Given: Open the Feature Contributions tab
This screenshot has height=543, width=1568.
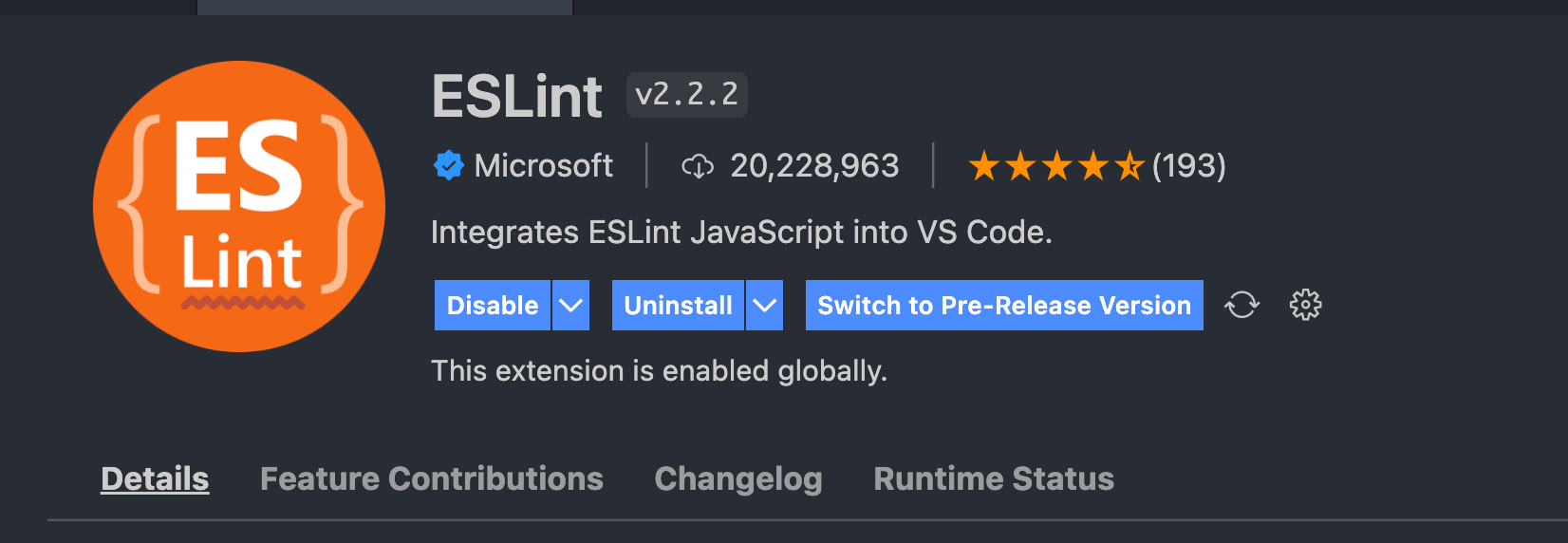Looking at the screenshot, I should pyautogui.click(x=432, y=478).
